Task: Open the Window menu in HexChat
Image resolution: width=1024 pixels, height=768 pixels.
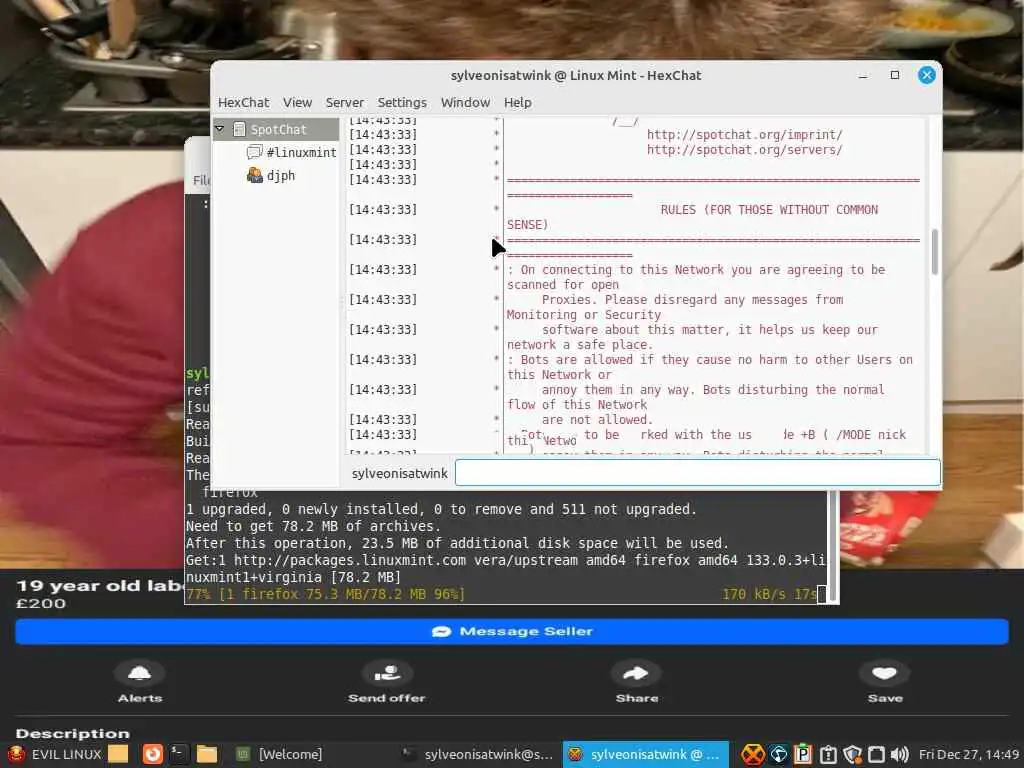Action: click(465, 103)
